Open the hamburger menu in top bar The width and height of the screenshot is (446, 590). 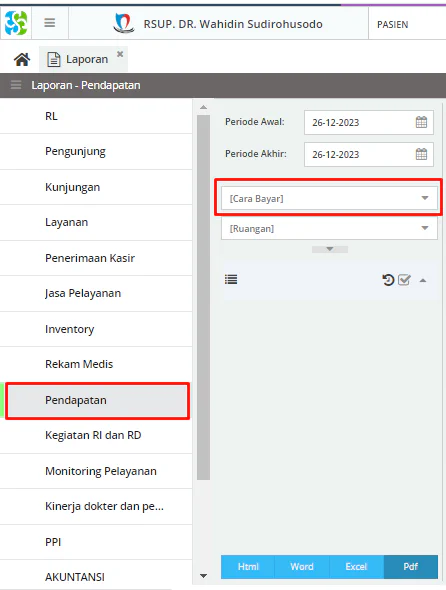[50, 23]
